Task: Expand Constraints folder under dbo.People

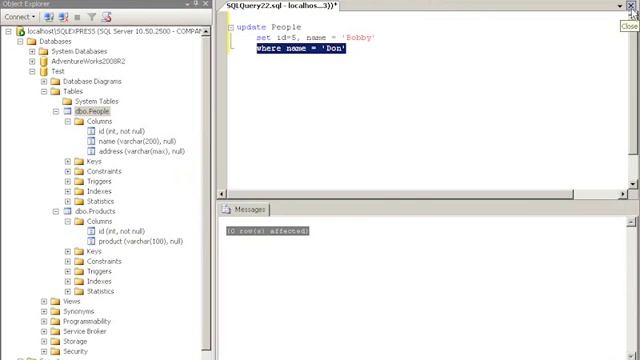Action: pos(68,171)
